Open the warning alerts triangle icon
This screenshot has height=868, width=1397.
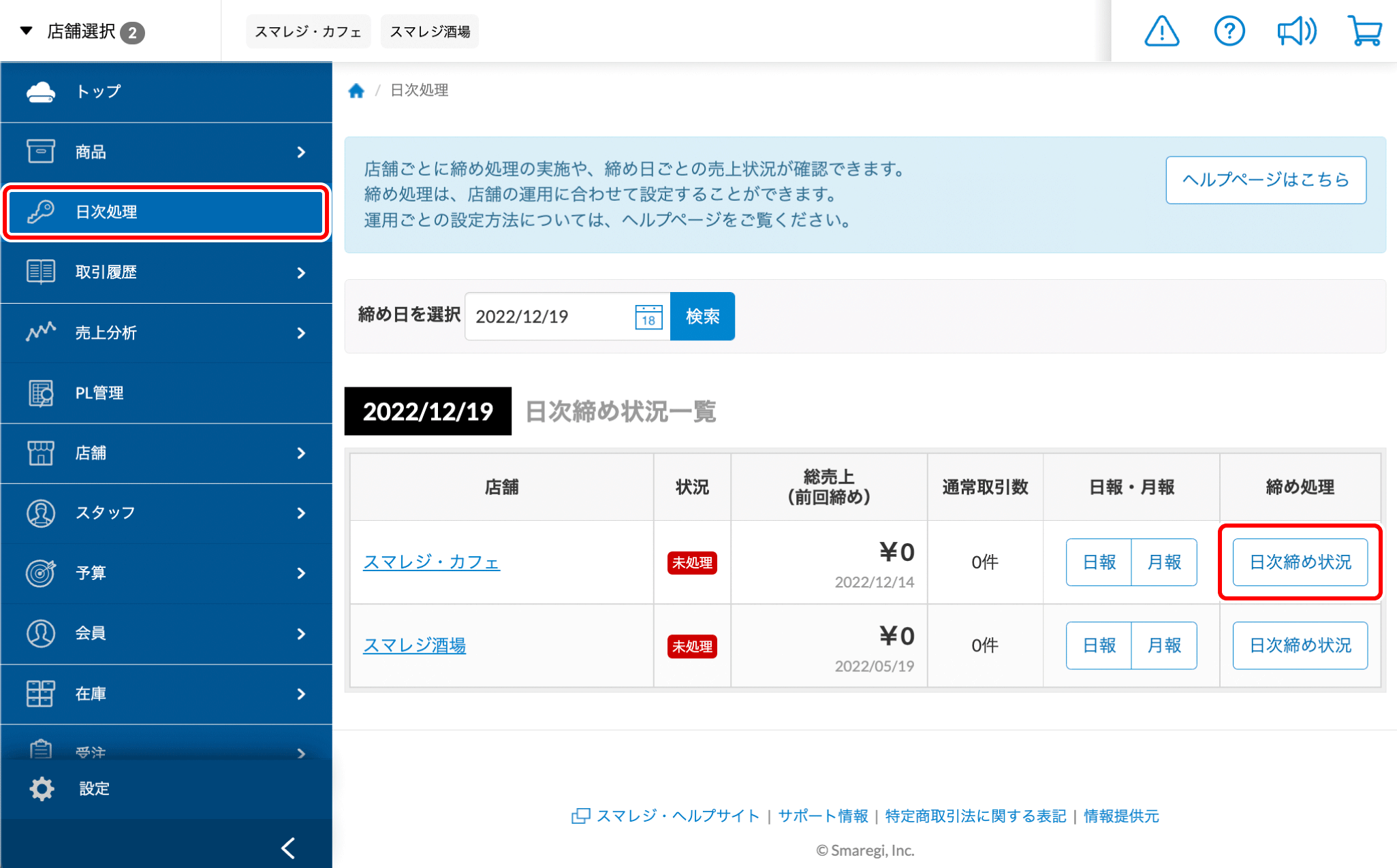pos(1161,31)
